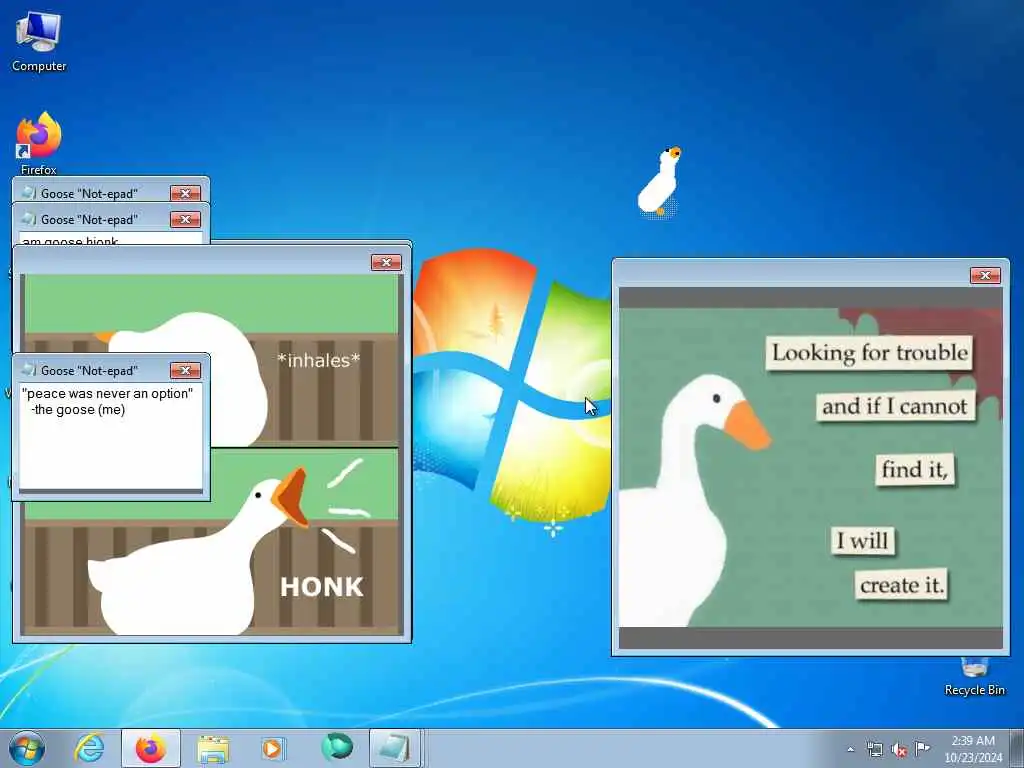Launch Internet Explorer from the taskbar
This screenshot has width=1024, height=768.
click(89, 748)
